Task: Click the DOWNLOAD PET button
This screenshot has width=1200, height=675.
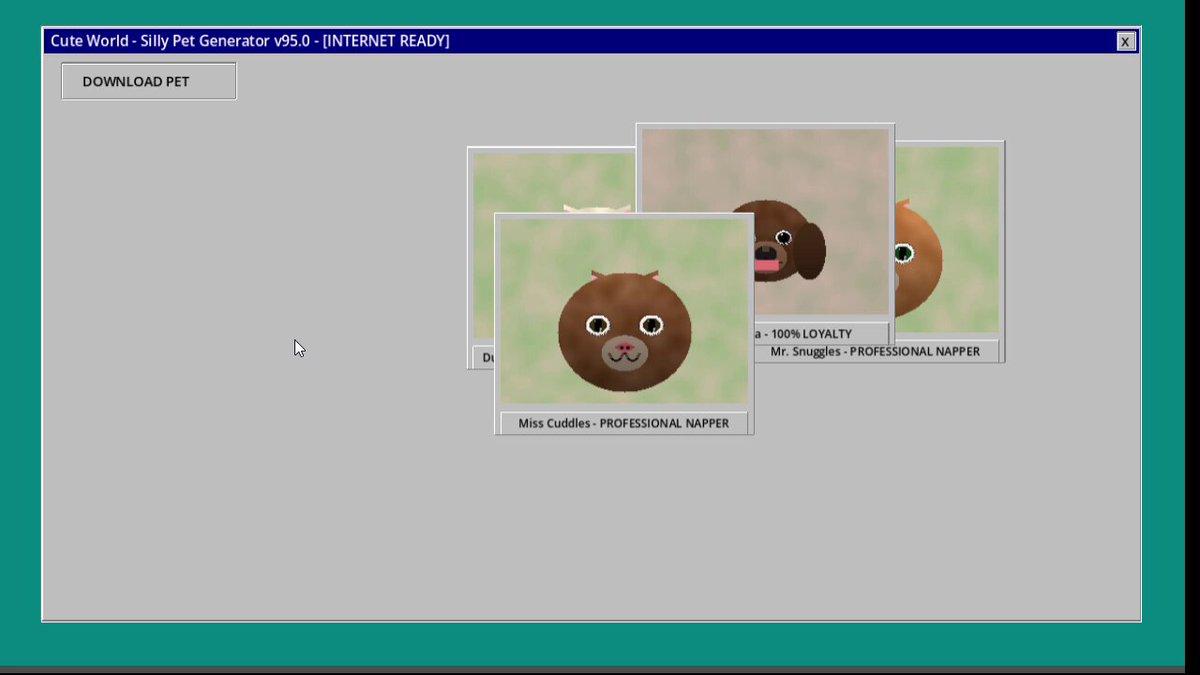Action: 149,82
